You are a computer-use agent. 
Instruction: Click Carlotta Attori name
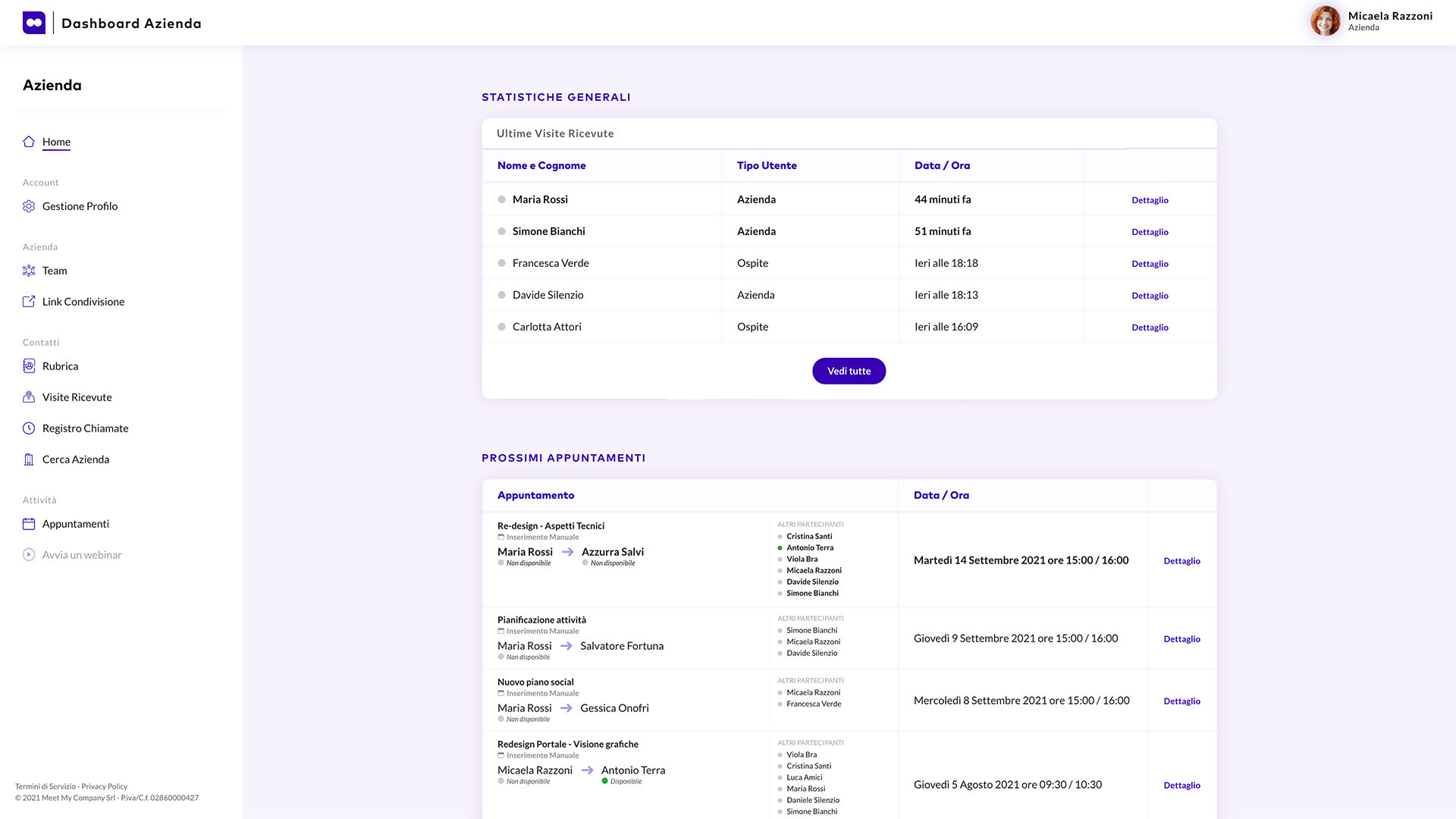pos(547,327)
